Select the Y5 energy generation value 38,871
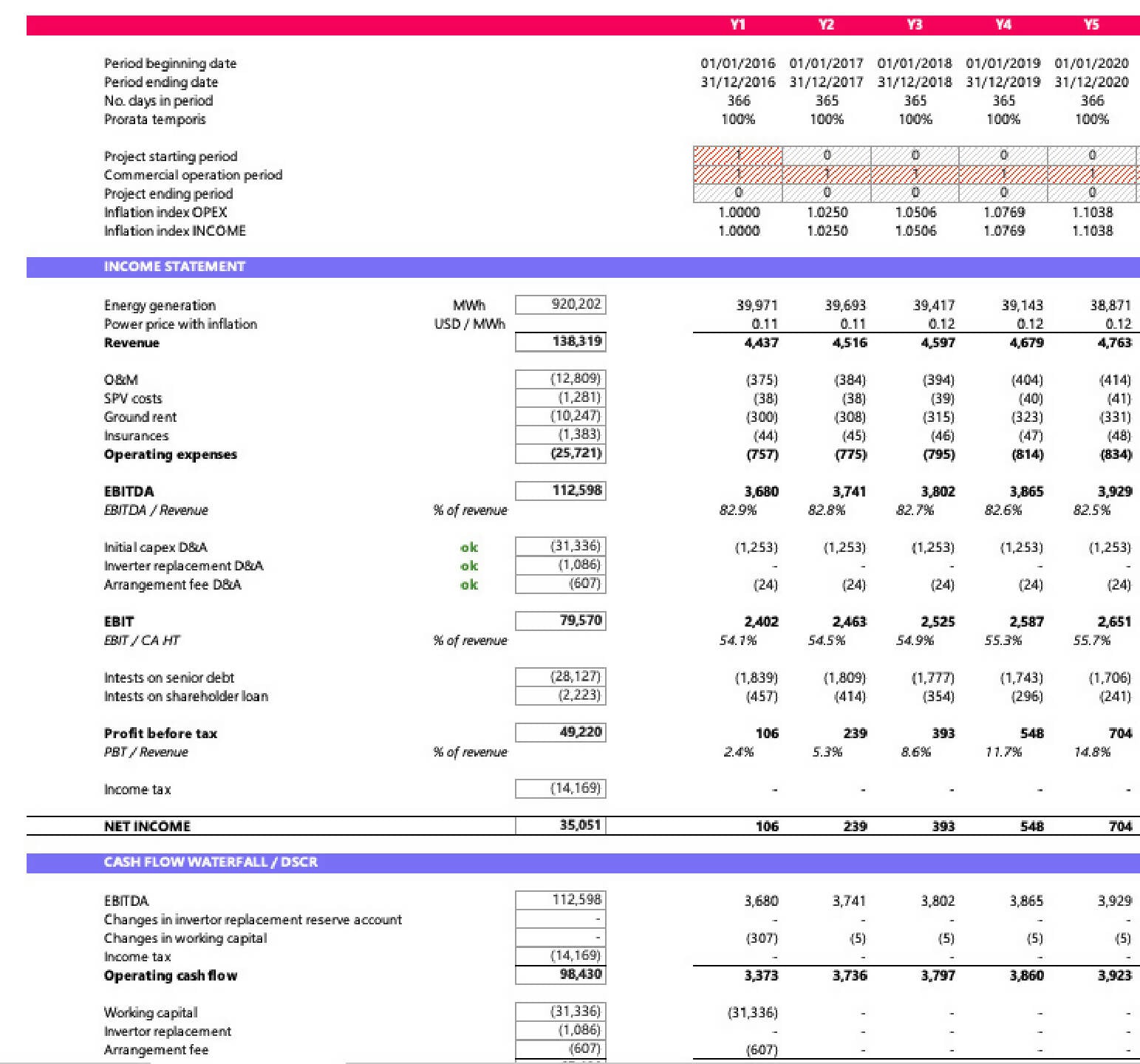1140x1064 pixels. [1110, 304]
